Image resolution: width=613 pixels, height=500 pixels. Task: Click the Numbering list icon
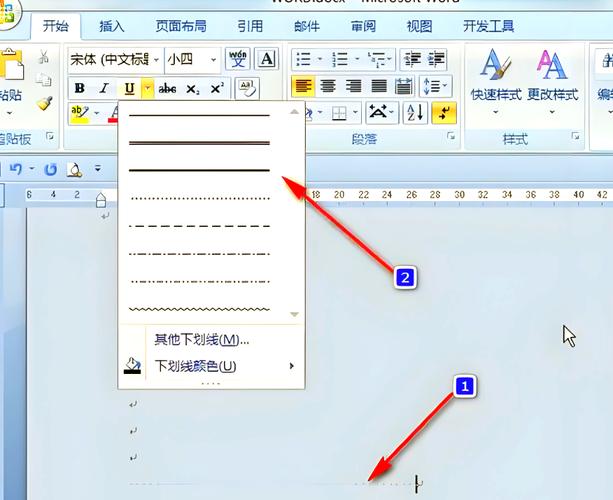click(340, 59)
